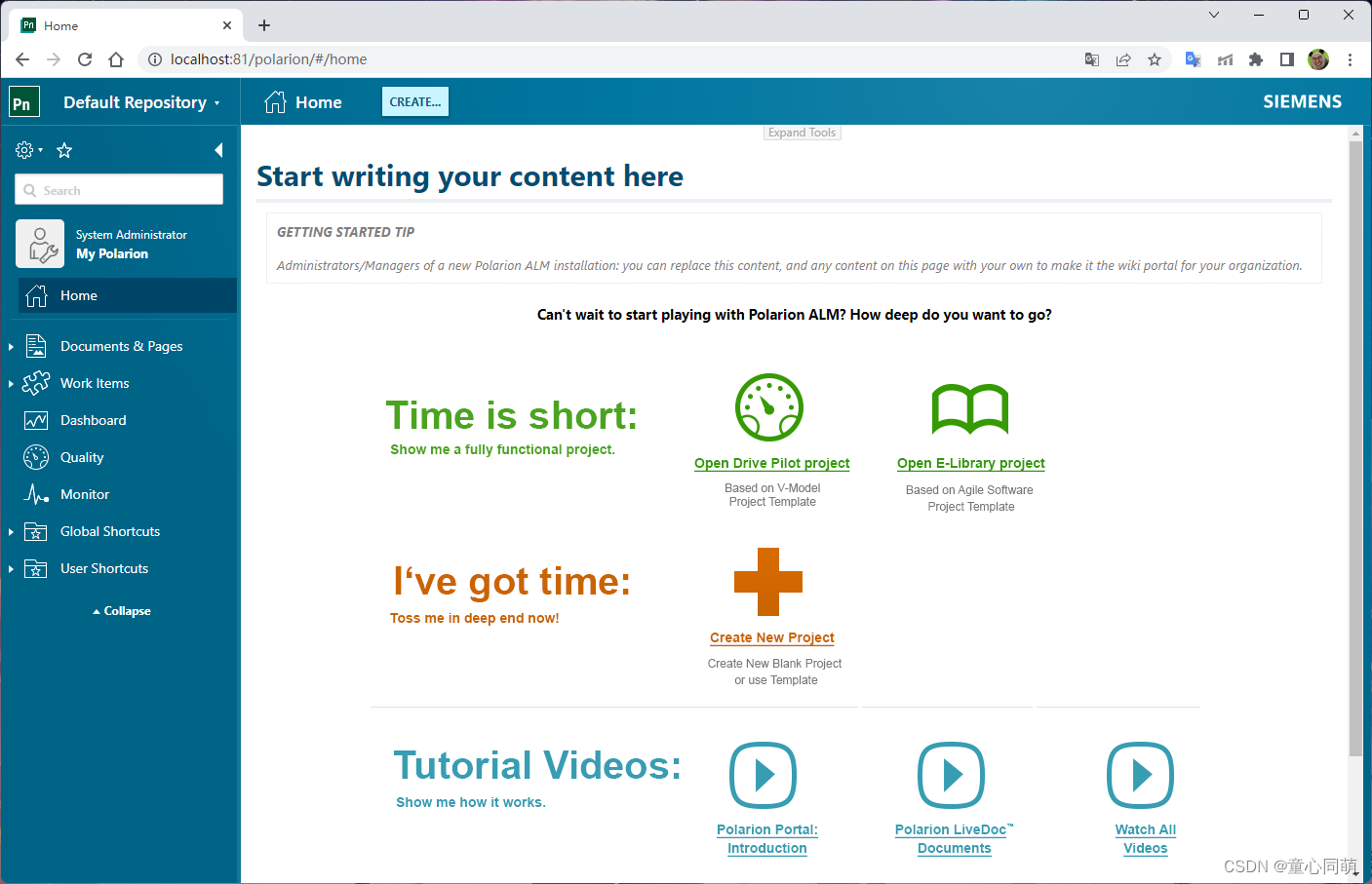Reload the page with refresh icon
1372x884 pixels.
pyautogui.click(x=85, y=59)
